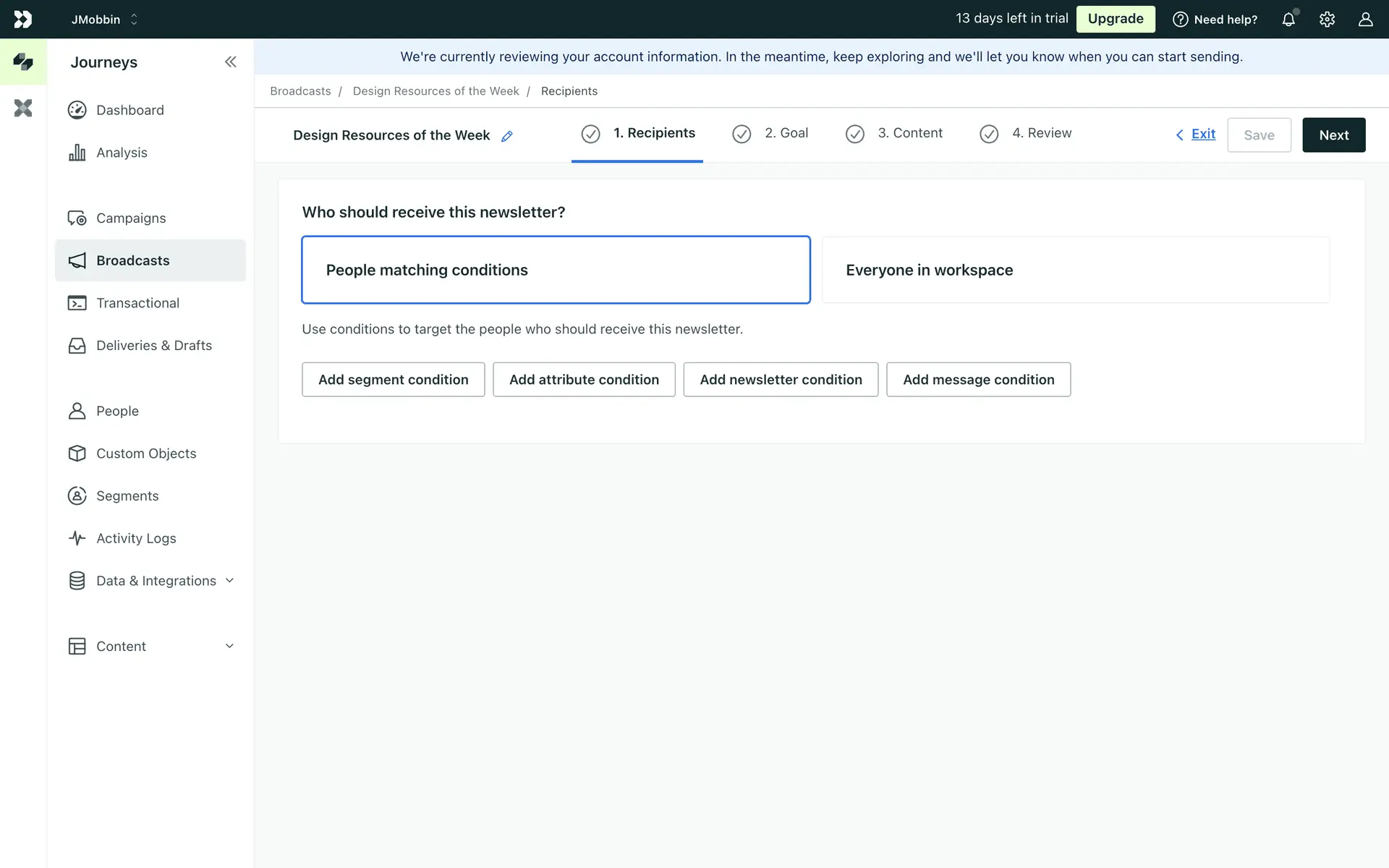Image resolution: width=1389 pixels, height=868 pixels.
Task: Click the pencil icon to rename broadcast
Action: click(x=507, y=136)
